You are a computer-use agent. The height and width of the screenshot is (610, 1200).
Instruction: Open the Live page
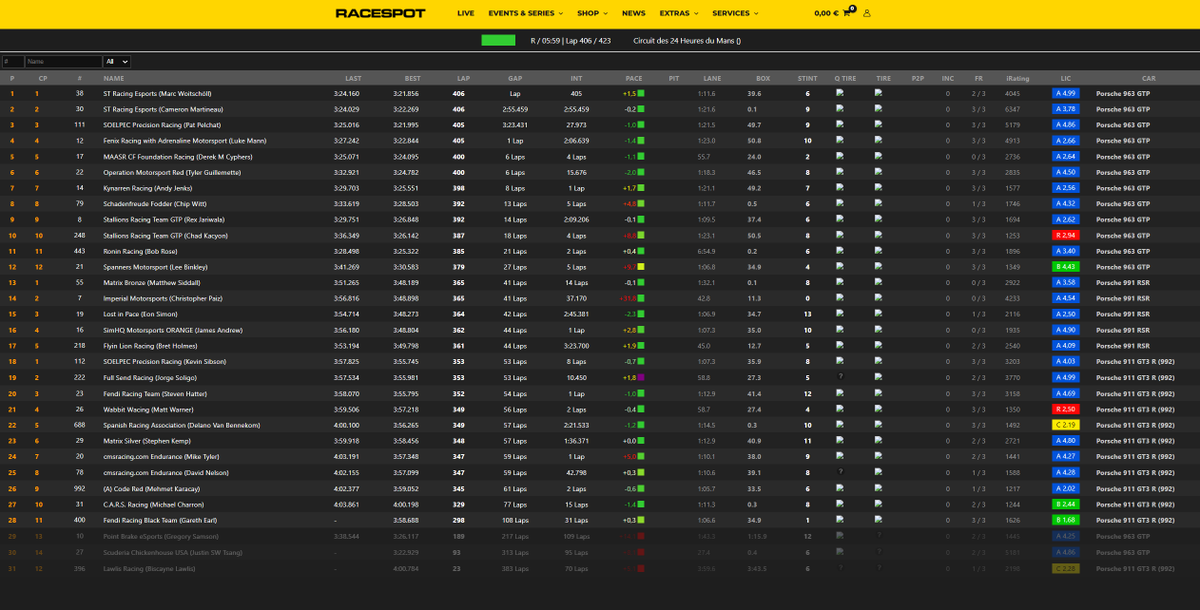pos(466,13)
